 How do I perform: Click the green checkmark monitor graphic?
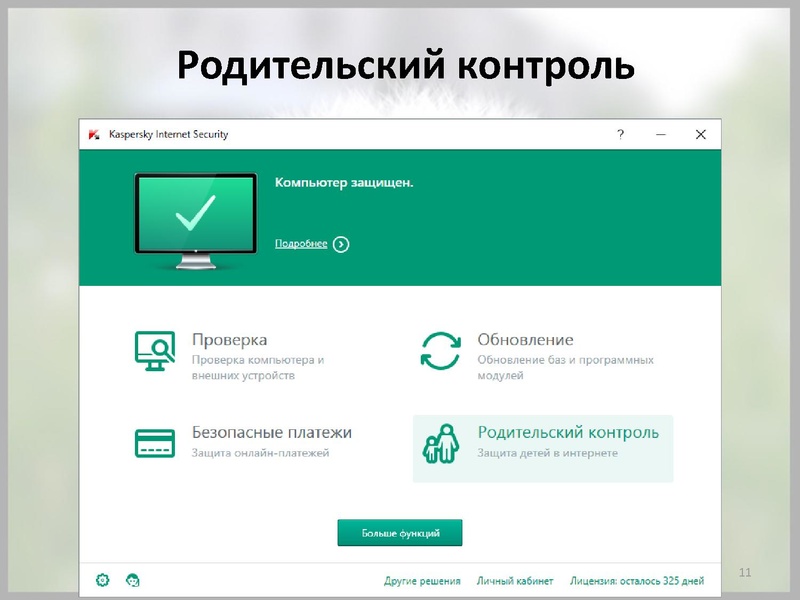point(193,213)
